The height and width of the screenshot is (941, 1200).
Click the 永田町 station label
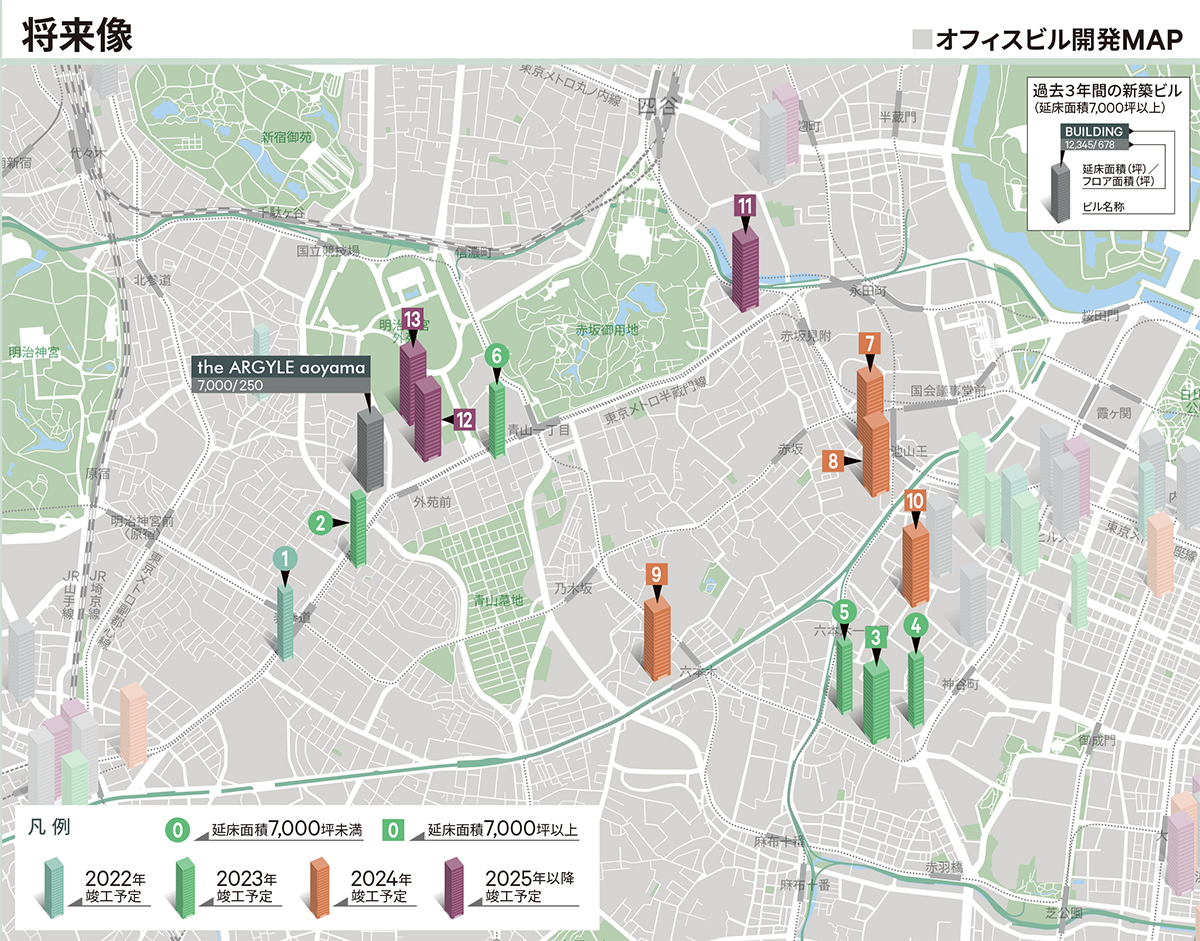click(868, 290)
